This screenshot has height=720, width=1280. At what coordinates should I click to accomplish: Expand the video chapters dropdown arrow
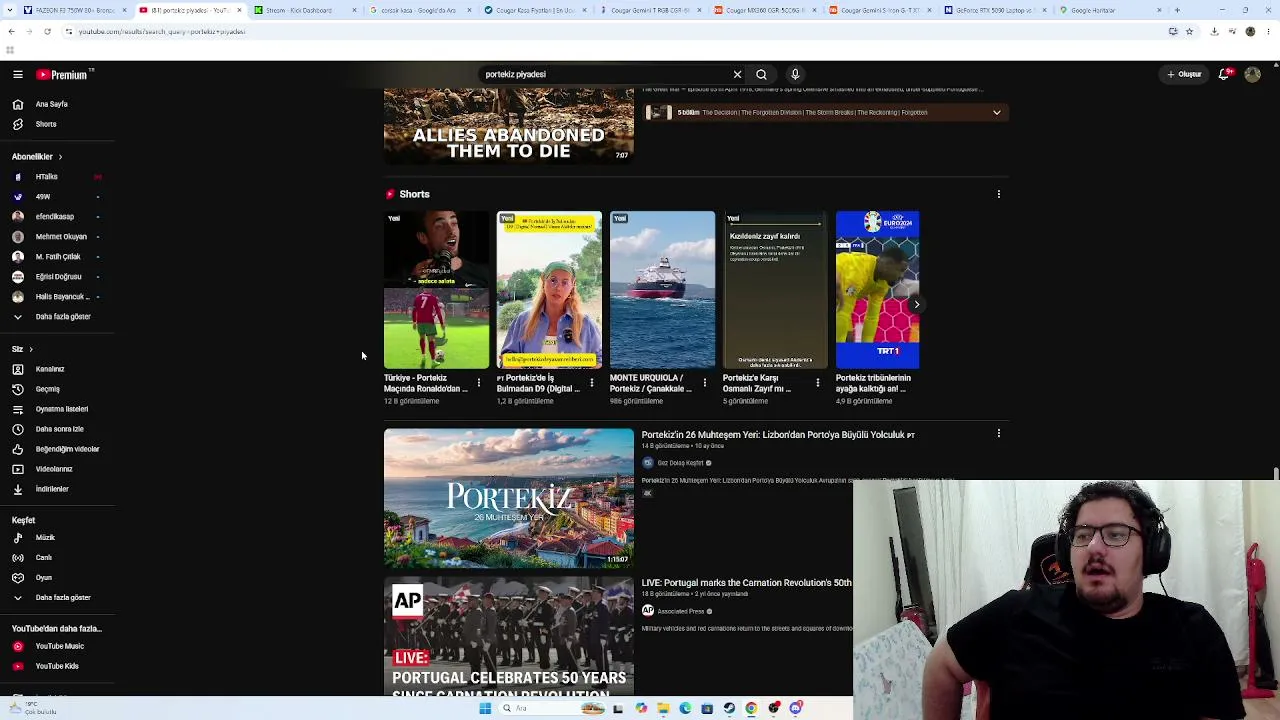click(996, 113)
